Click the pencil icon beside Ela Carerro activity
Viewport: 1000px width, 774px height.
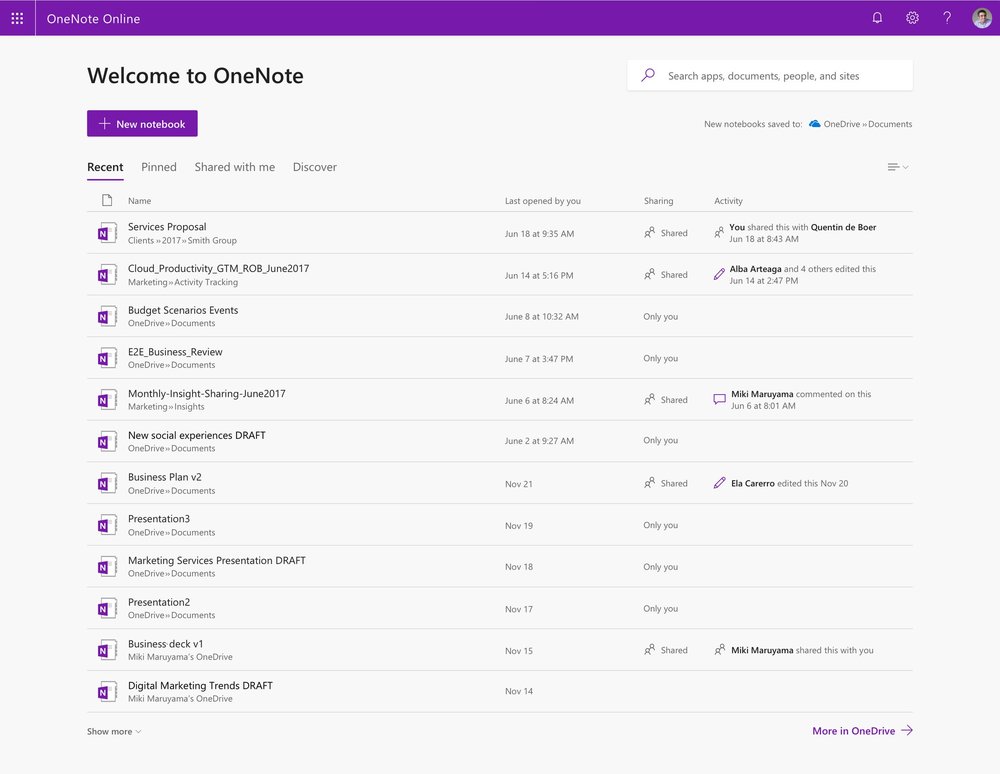pos(719,483)
